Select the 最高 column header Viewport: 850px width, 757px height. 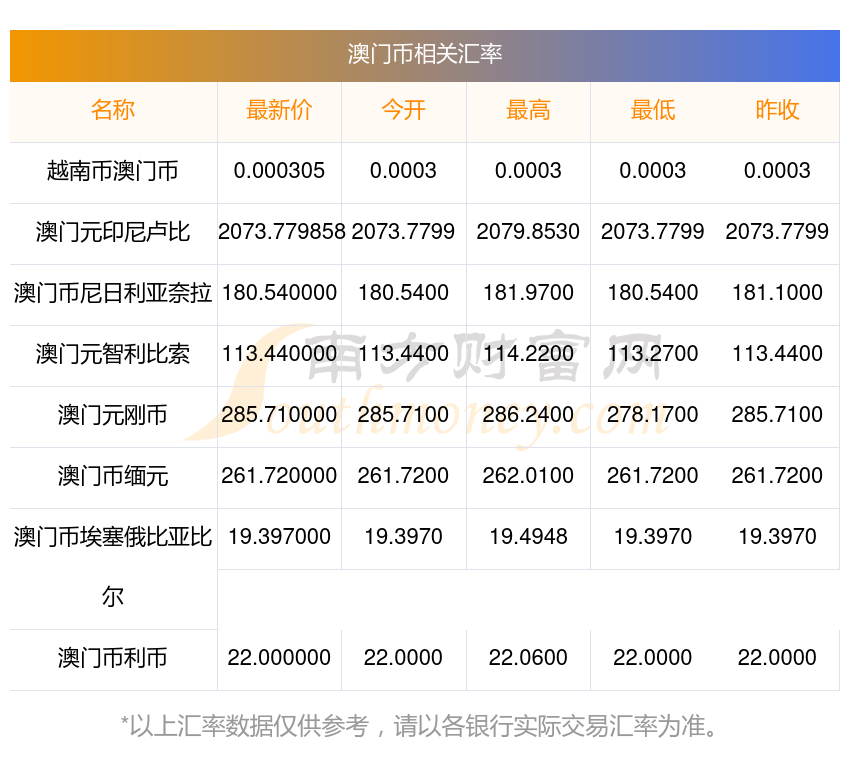pos(528,111)
